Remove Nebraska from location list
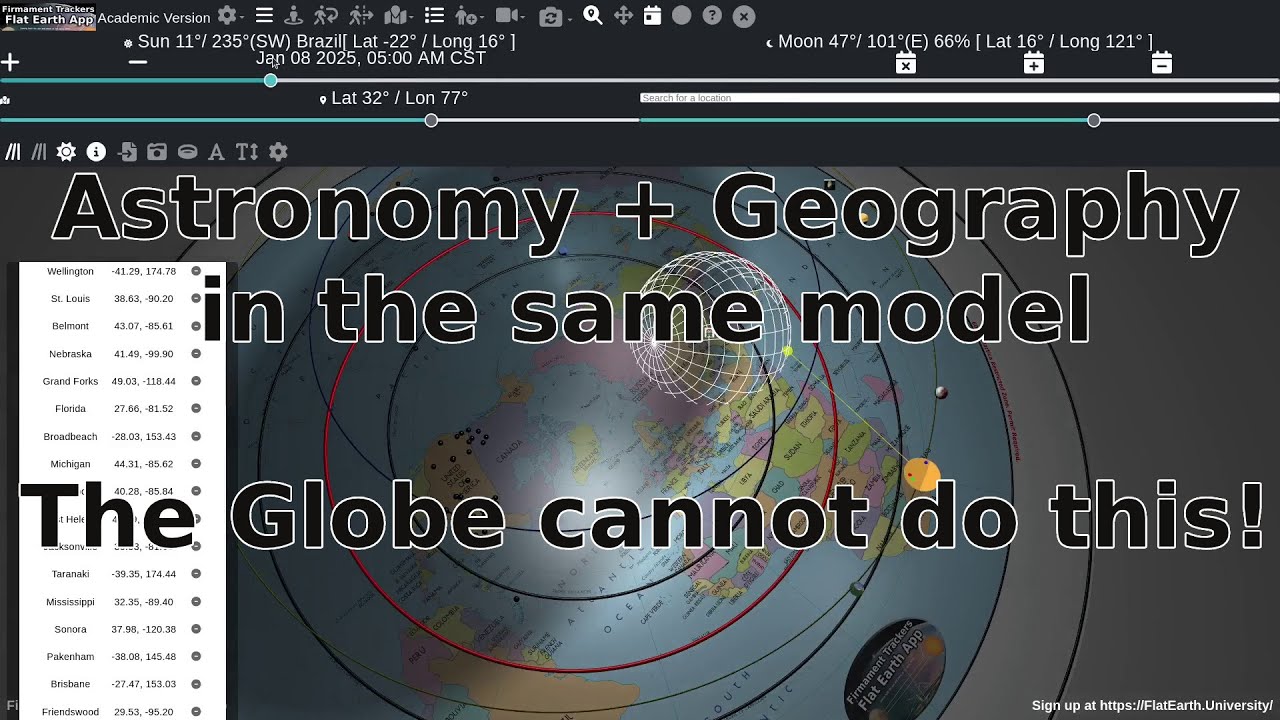Screen dimensions: 1280x720 (196, 353)
